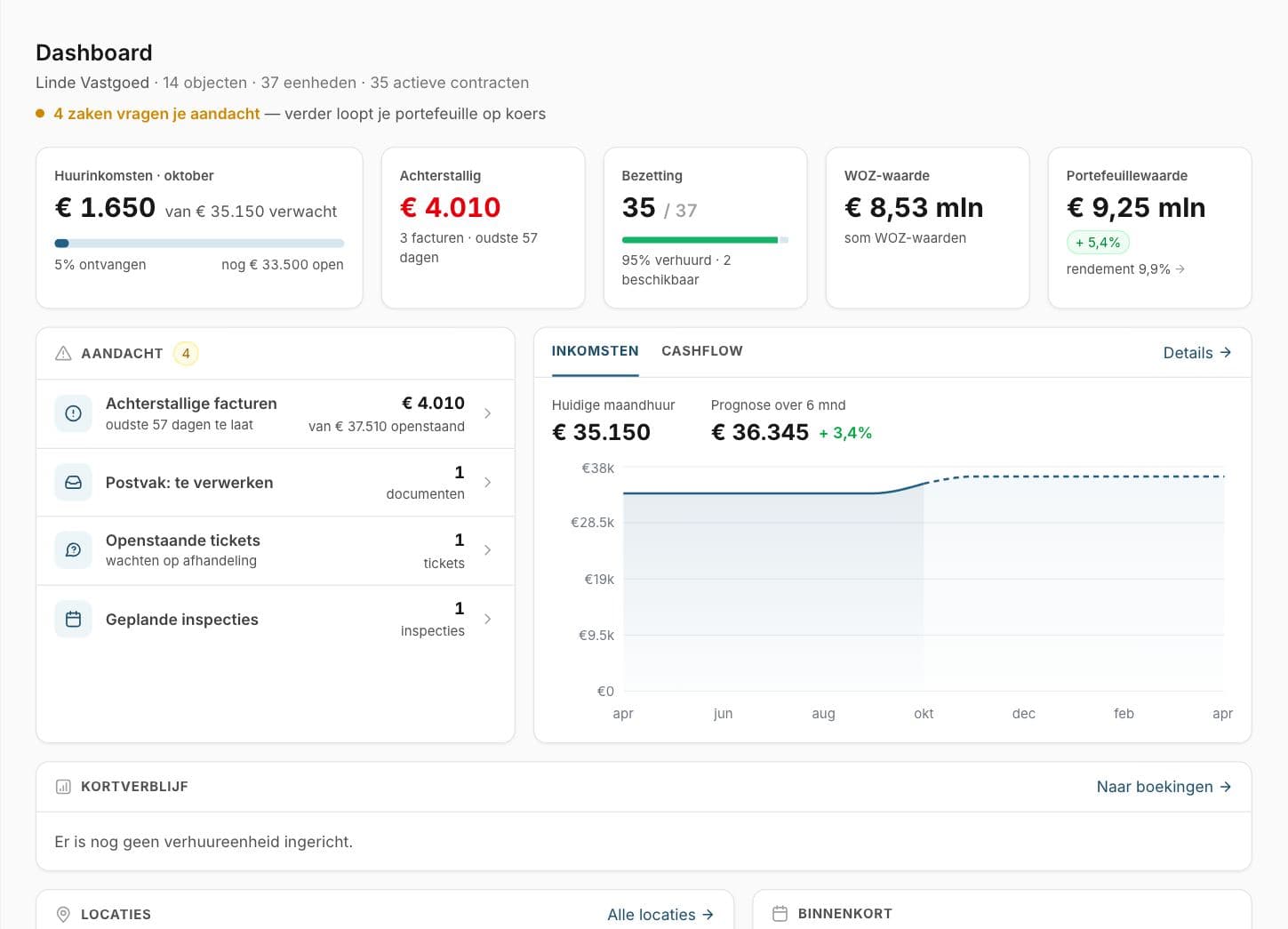Open the Achterstallig € 4.010 card

click(x=483, y=228)
